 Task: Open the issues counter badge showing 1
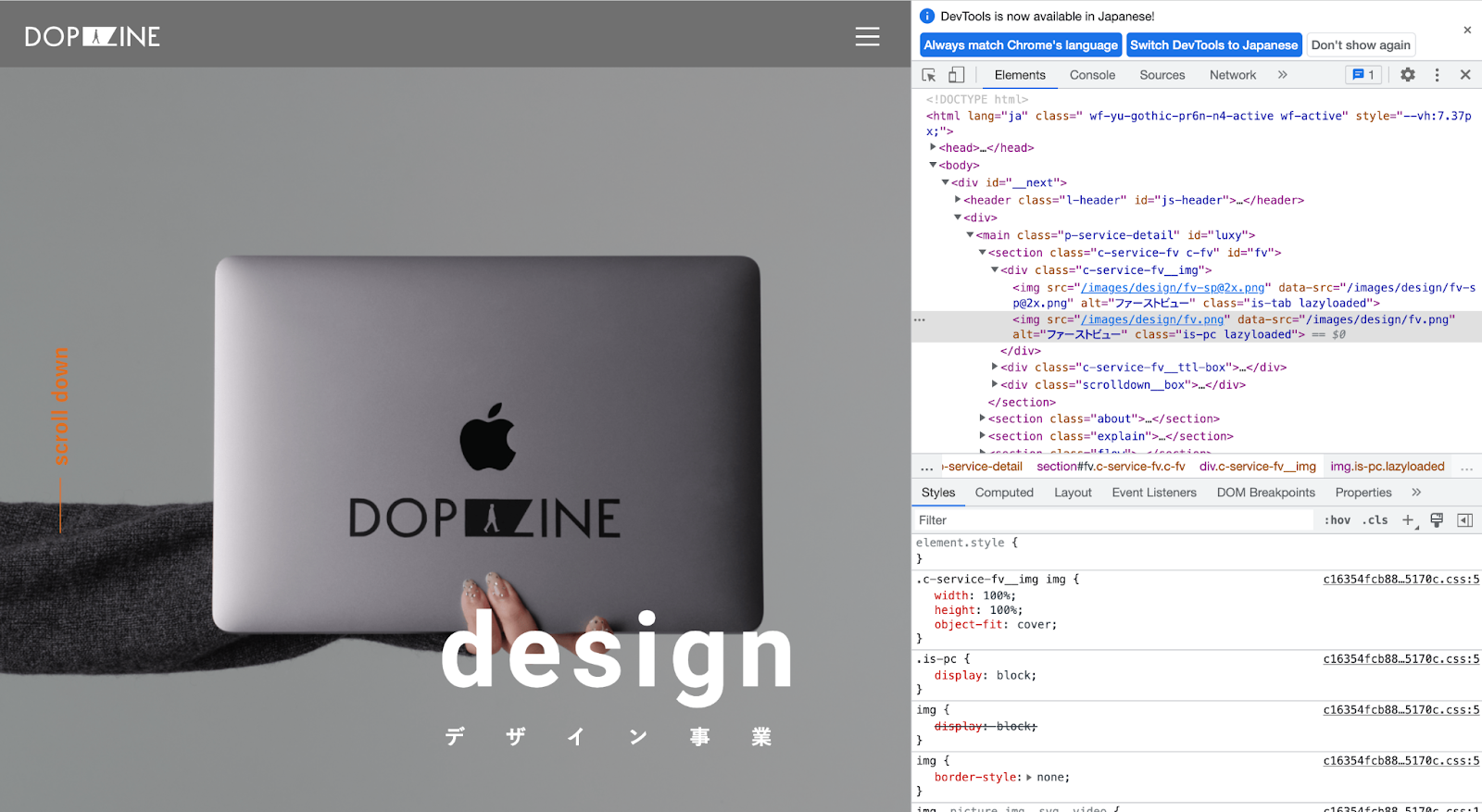[1363, 75]
